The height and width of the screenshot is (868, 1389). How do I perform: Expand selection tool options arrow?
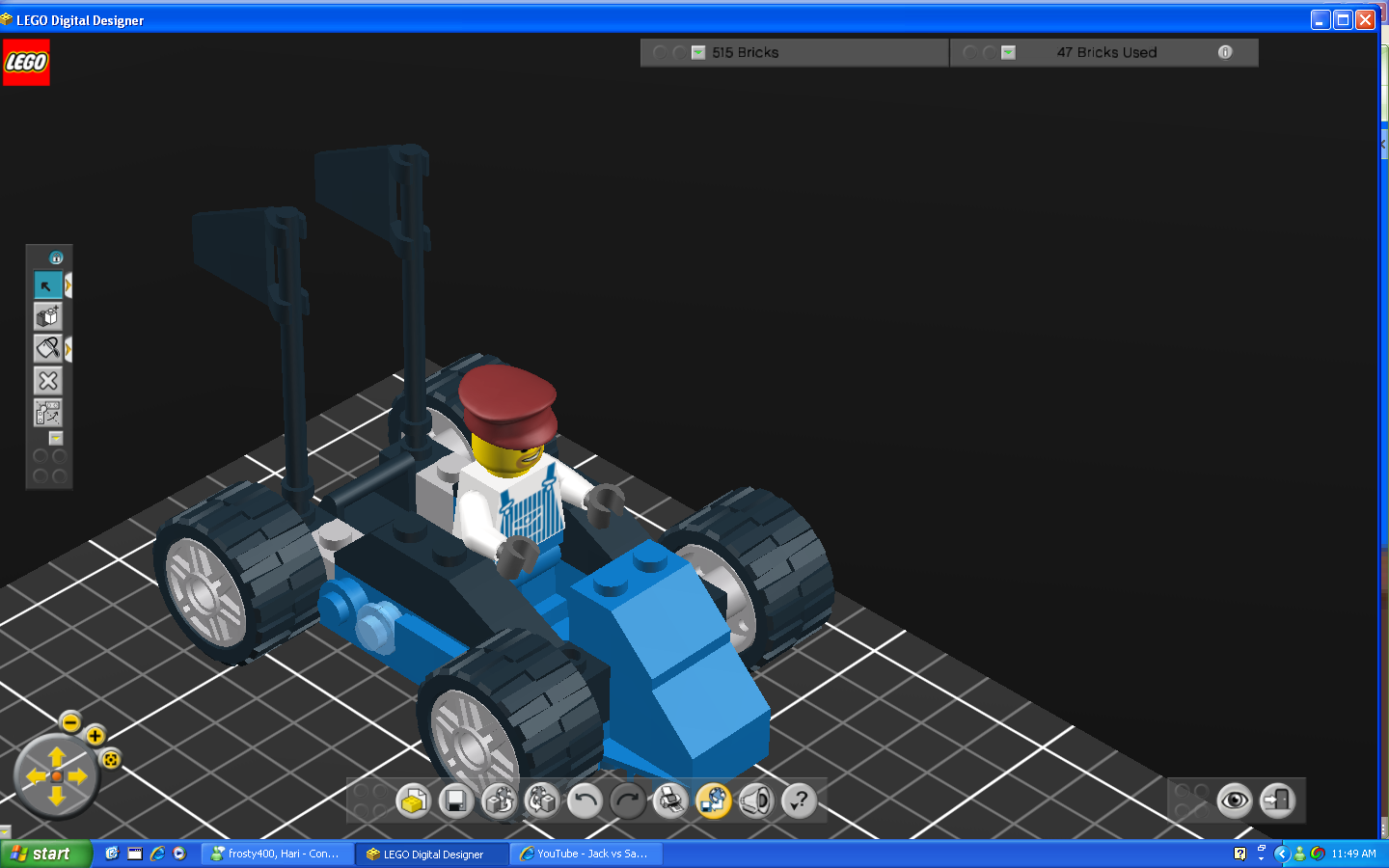(68, 285)
